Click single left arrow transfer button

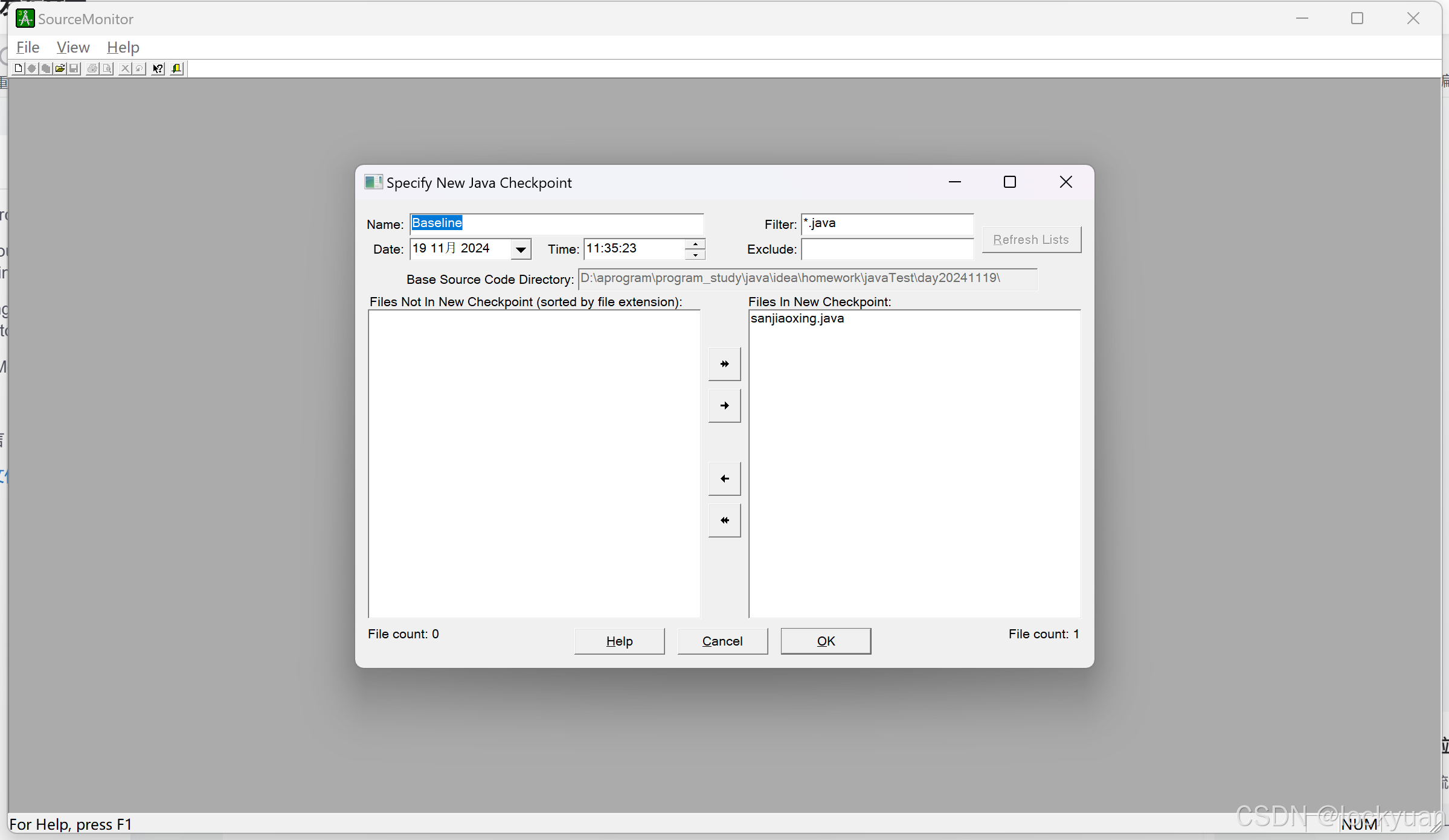tap(724, 479)
